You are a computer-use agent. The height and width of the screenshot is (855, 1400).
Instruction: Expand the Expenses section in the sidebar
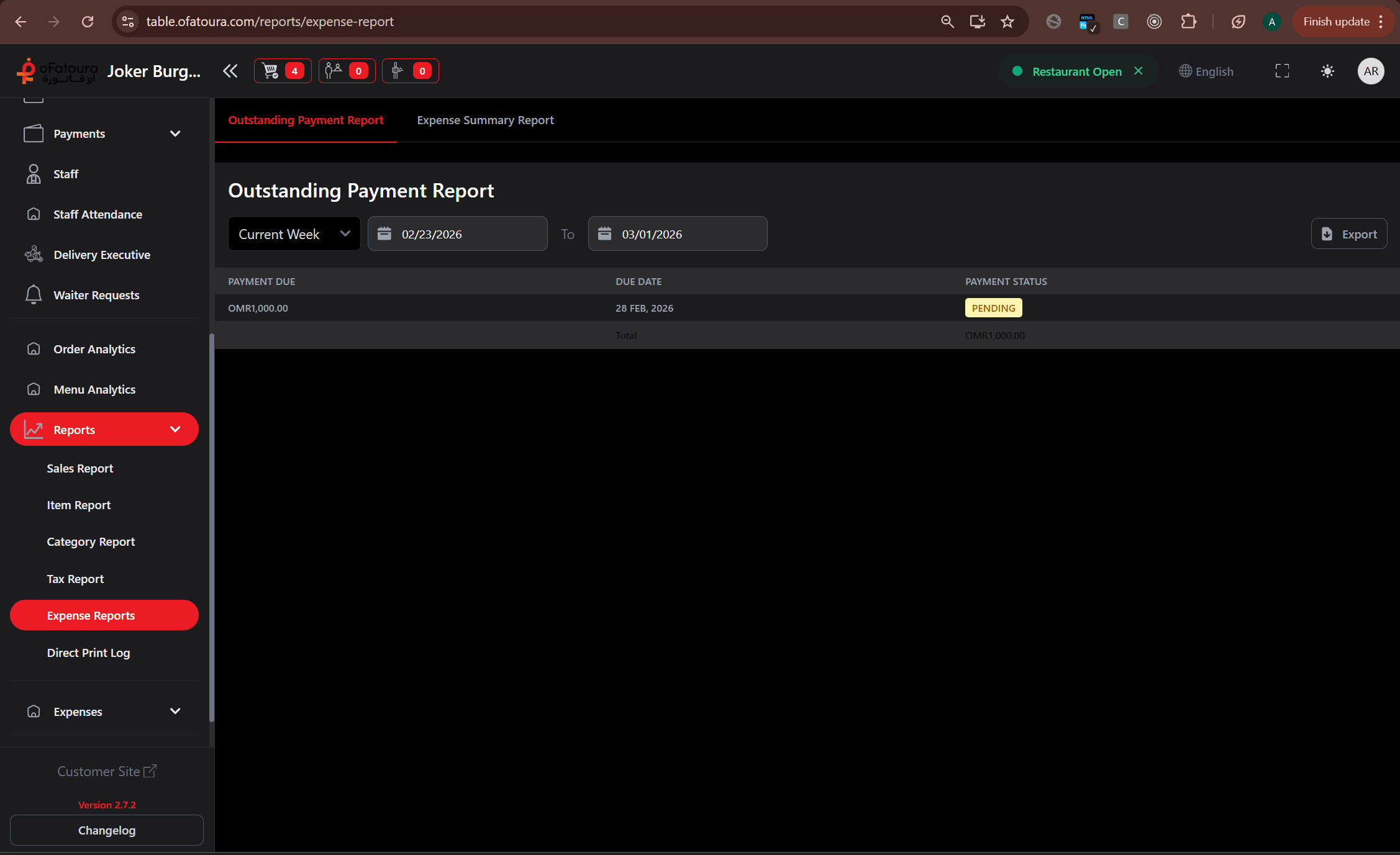[175, 712]
